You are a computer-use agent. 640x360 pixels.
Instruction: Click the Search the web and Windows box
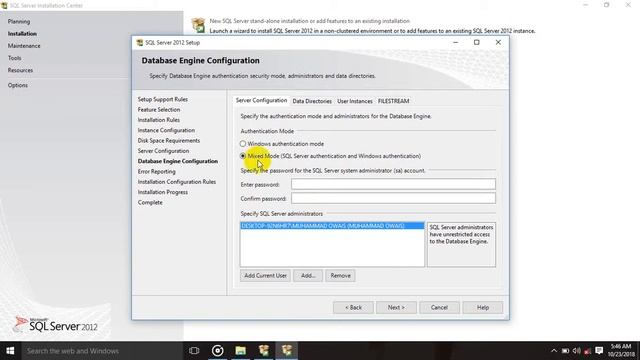[102, 351]
